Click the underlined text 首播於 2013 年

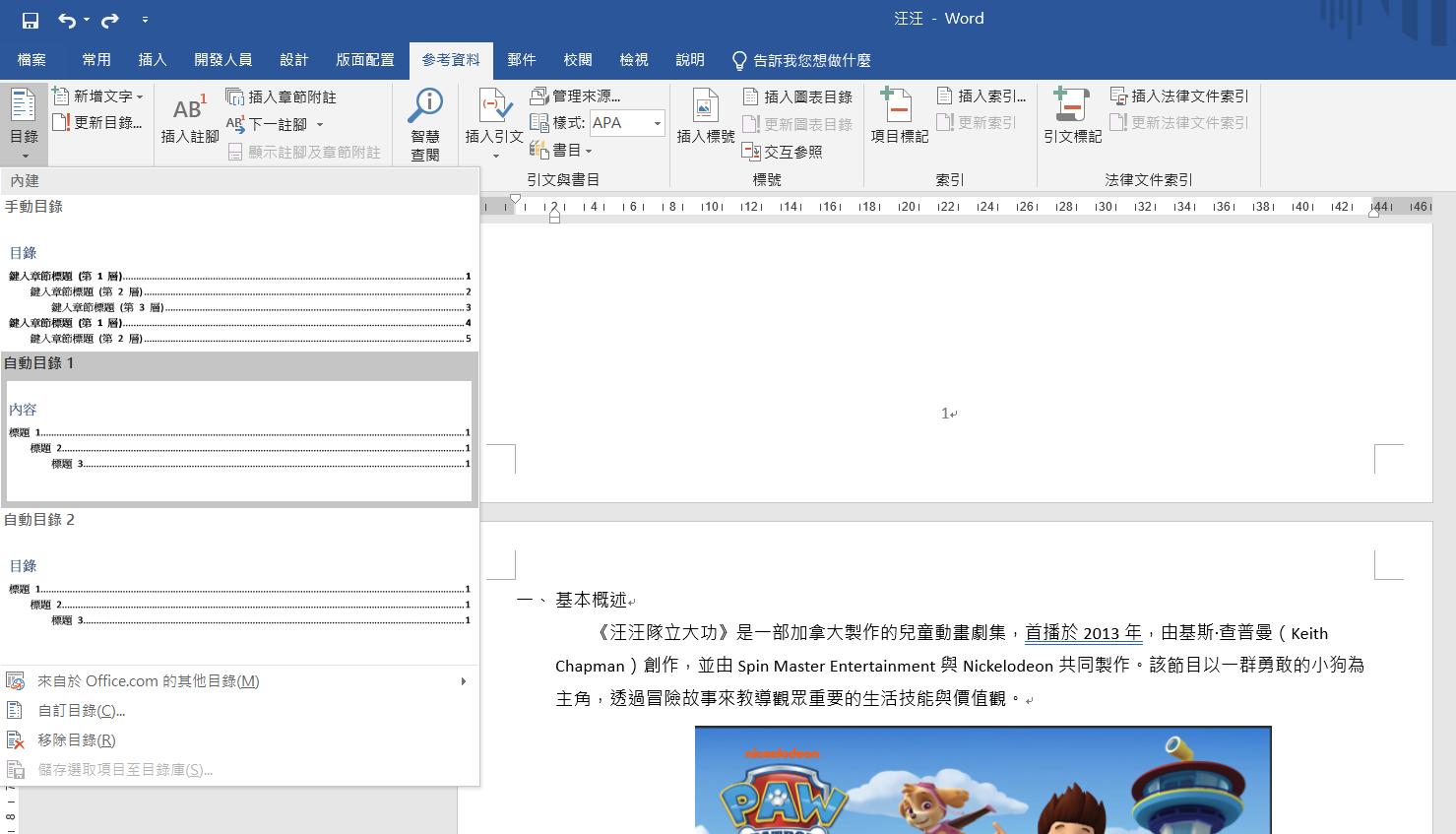point(1083,633)
